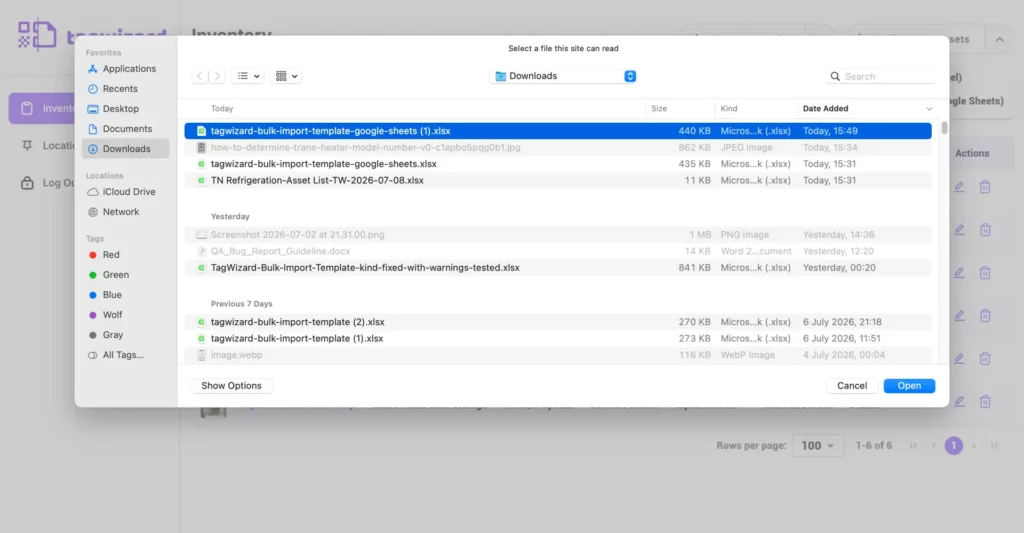Viewport: 1024px width, 533px height.
Task: Click QA_Bug_Report_Guideline.docx file
Action: tap(558, 251)
